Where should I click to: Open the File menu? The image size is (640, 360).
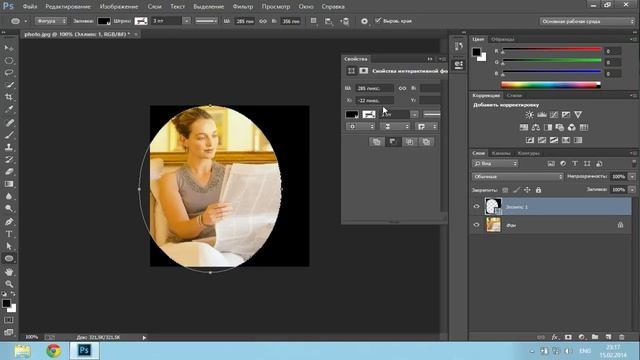(30, 7)
